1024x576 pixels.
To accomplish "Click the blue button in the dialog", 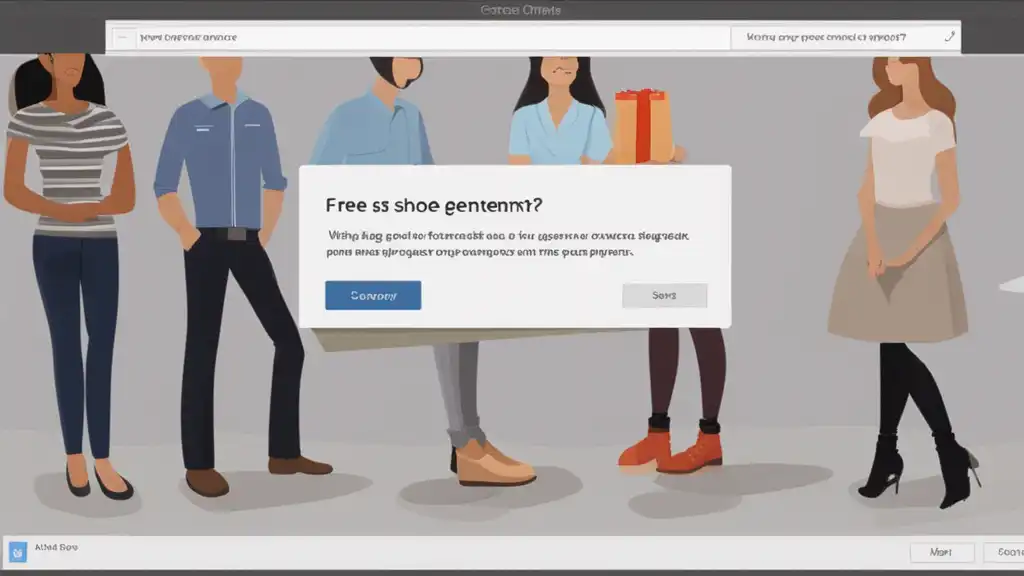I will [x=373, y=295].
